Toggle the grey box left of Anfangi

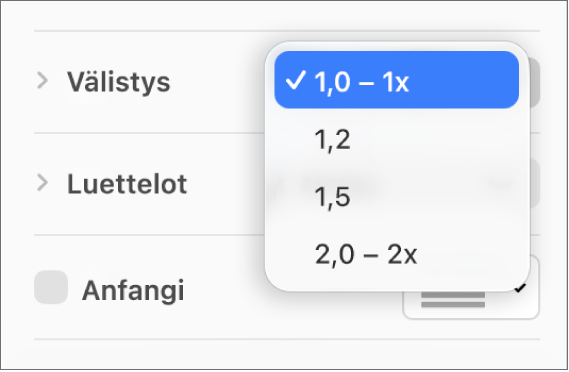pyautogui.click(x=51, y=287)
